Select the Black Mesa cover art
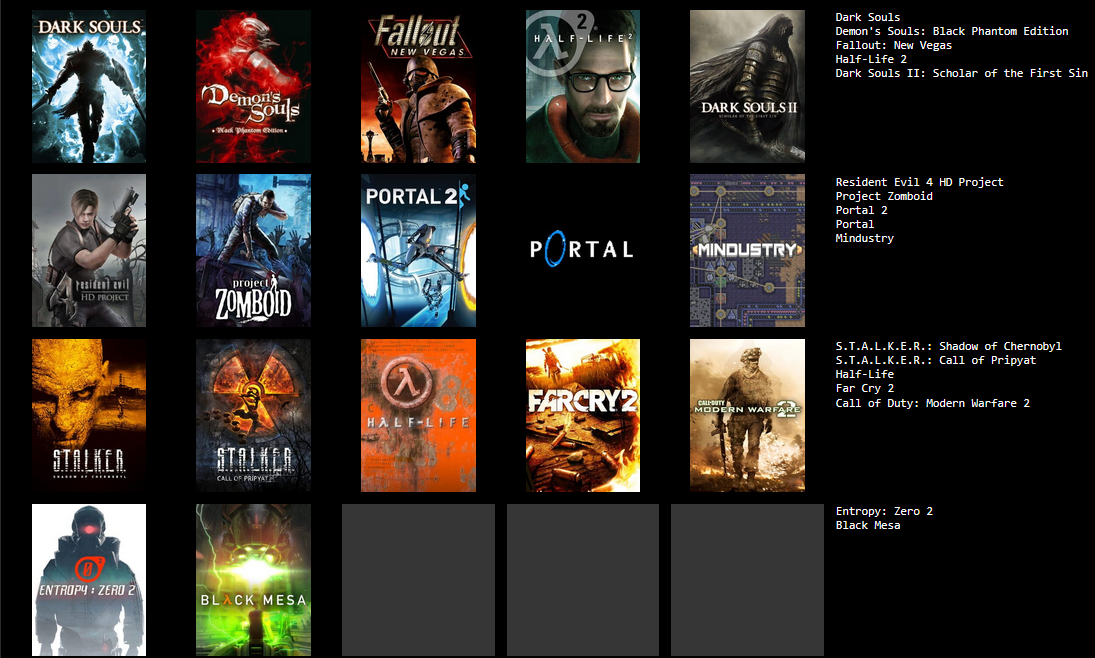The height and width of the screenshot is (658, 1095). (253, 580)
